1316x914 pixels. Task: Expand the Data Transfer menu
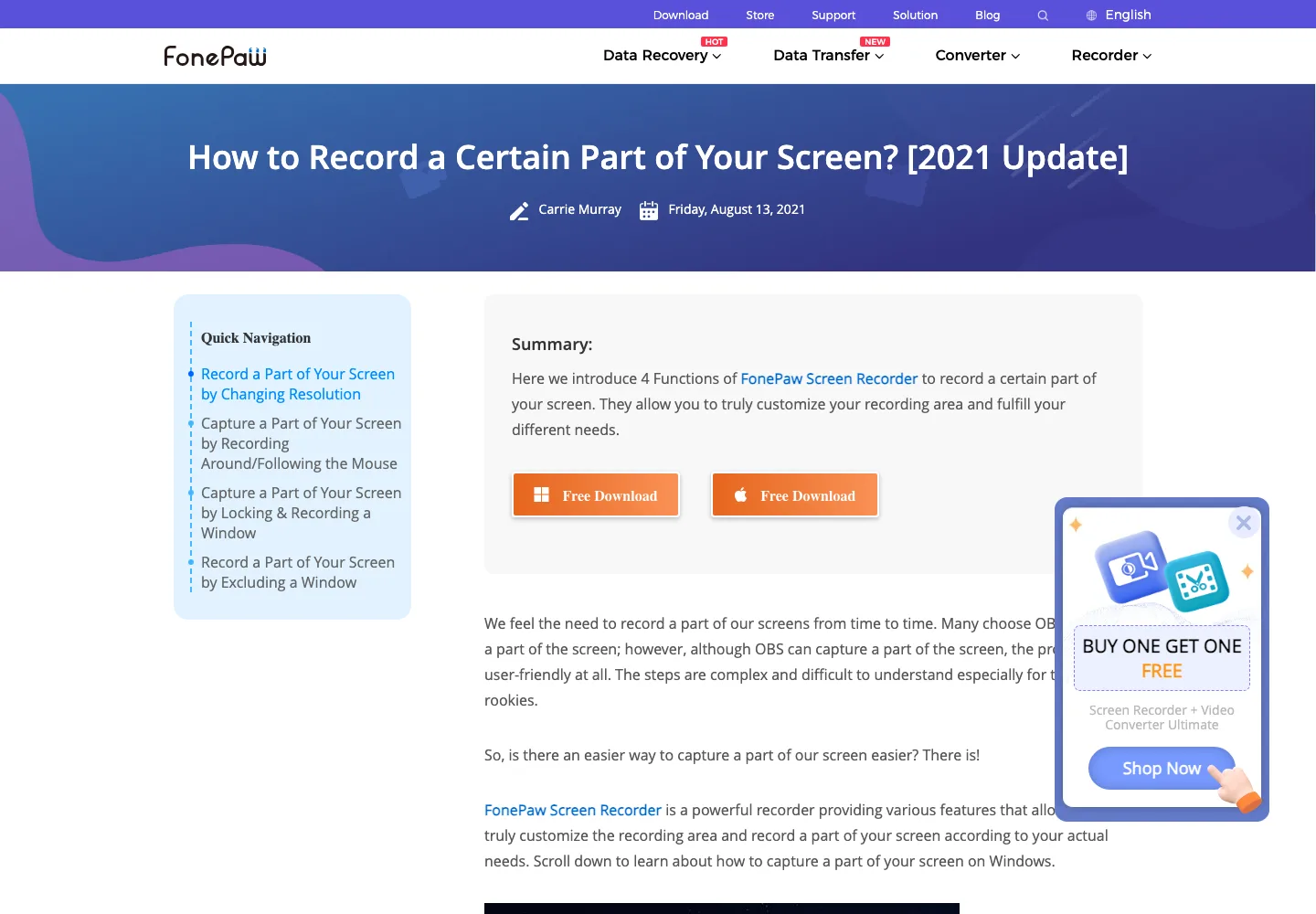click(x=828, y=56)
